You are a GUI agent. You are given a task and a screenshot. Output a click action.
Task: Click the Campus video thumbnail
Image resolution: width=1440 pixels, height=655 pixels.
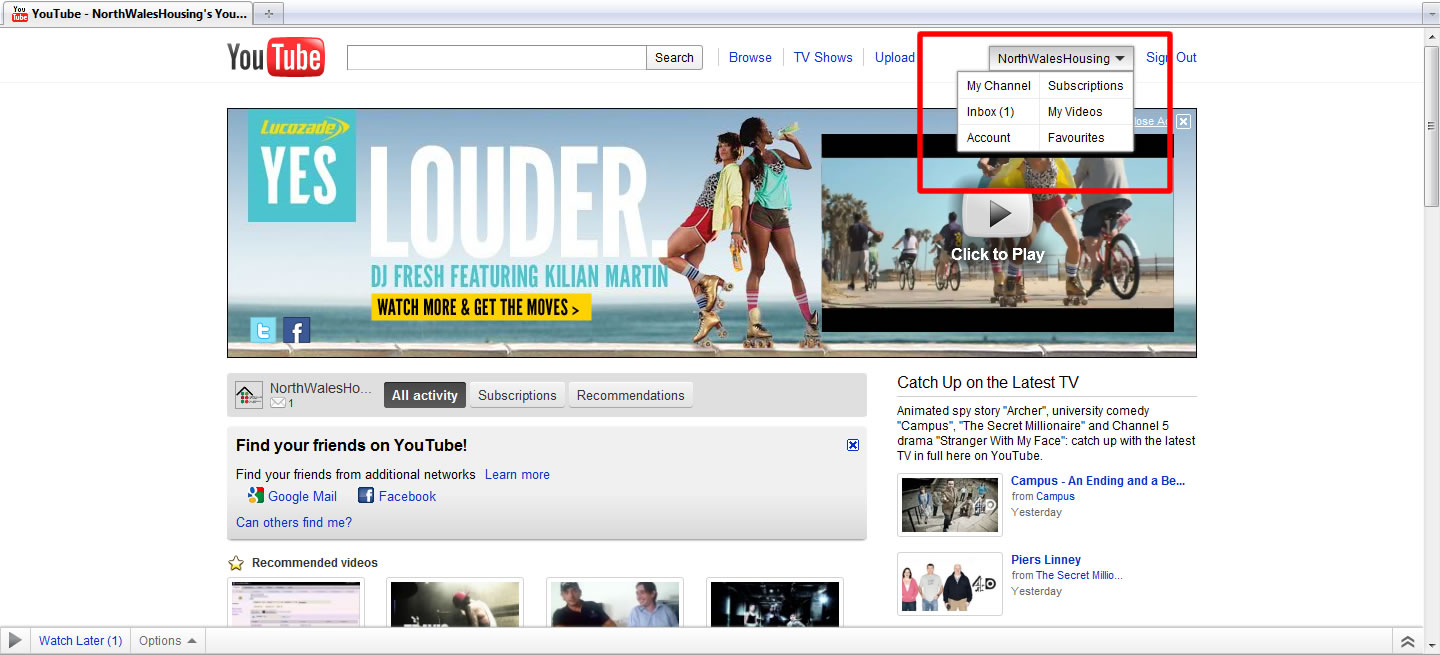949,505
